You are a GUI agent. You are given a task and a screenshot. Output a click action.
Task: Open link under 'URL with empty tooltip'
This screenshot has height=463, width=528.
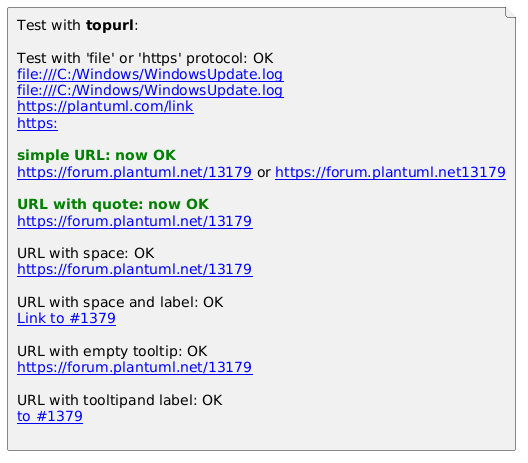(135, 367)
